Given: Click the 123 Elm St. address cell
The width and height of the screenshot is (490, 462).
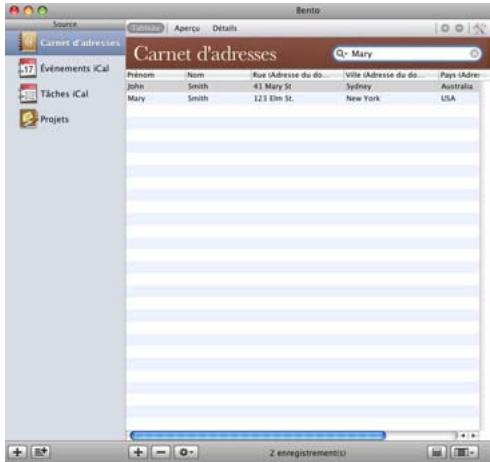Looking at the screenshot, I should [x=274, y=98].
